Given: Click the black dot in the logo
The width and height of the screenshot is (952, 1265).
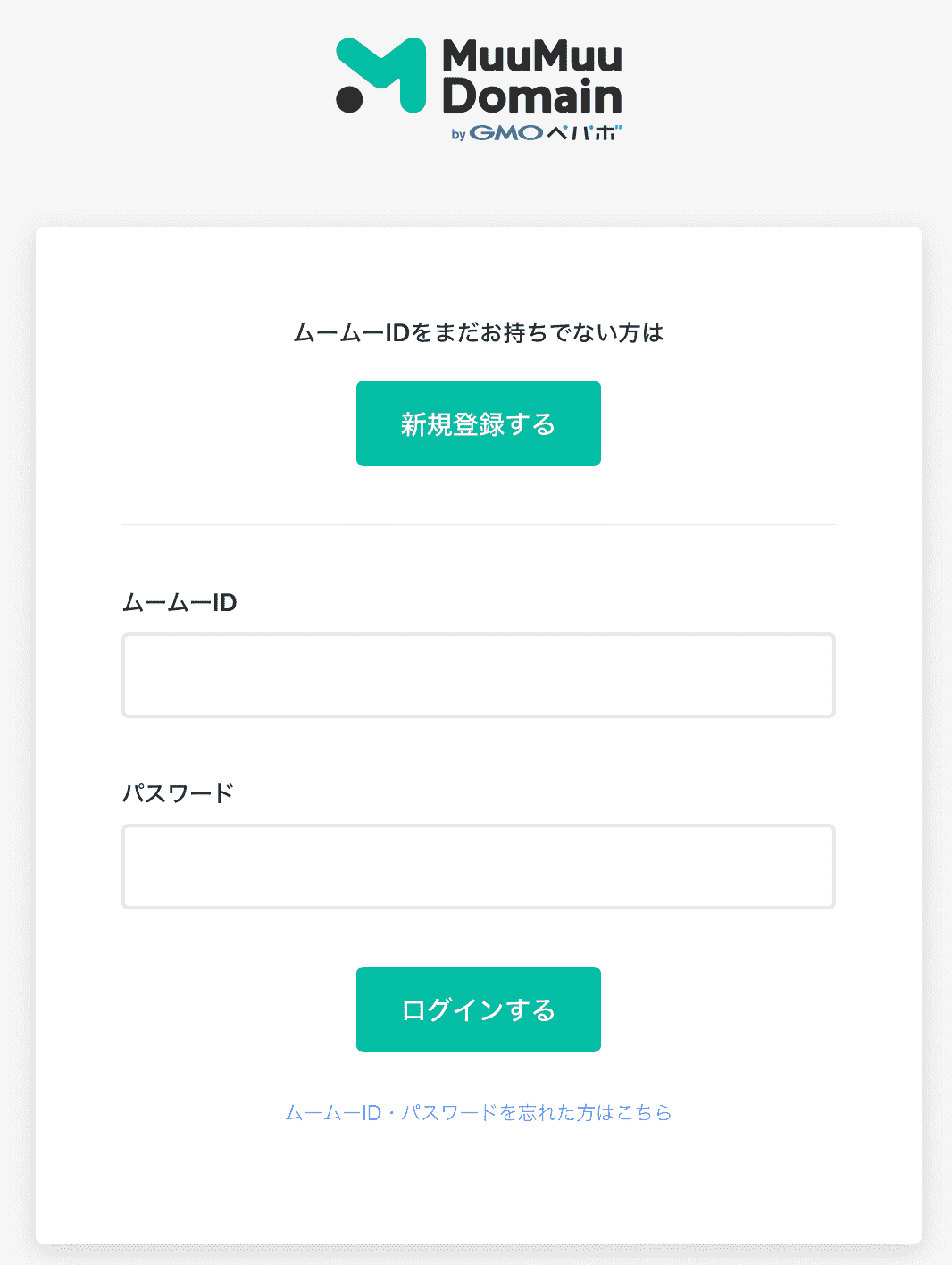Looking at the screenshot, I should (349, 98).
